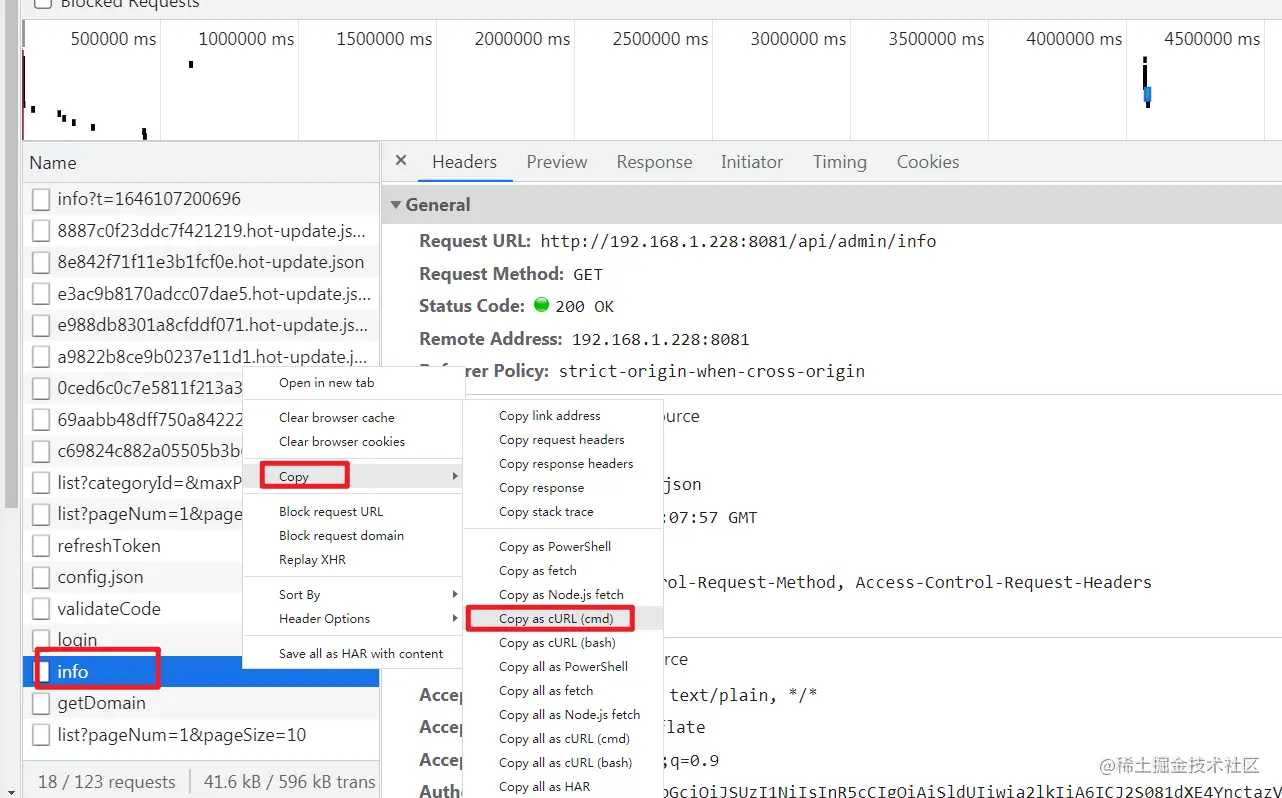Image resolution: width=1282 pixels, height=798 pixels.
Task: Click the blue marker in timeline overview
Action: coord(1147,95)
